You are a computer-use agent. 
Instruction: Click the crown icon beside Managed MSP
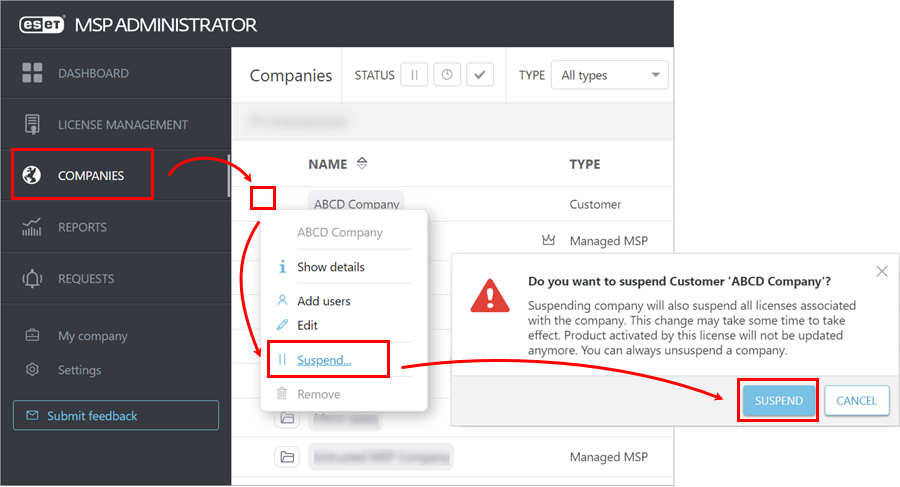(x=548, y=240)
